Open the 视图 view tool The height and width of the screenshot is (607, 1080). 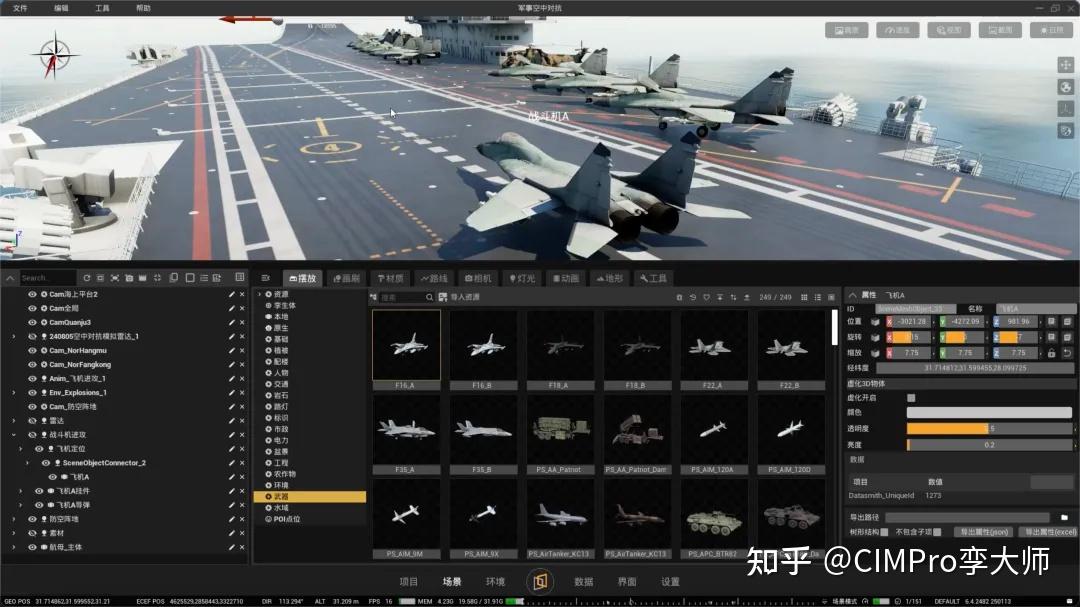[948, 29]
